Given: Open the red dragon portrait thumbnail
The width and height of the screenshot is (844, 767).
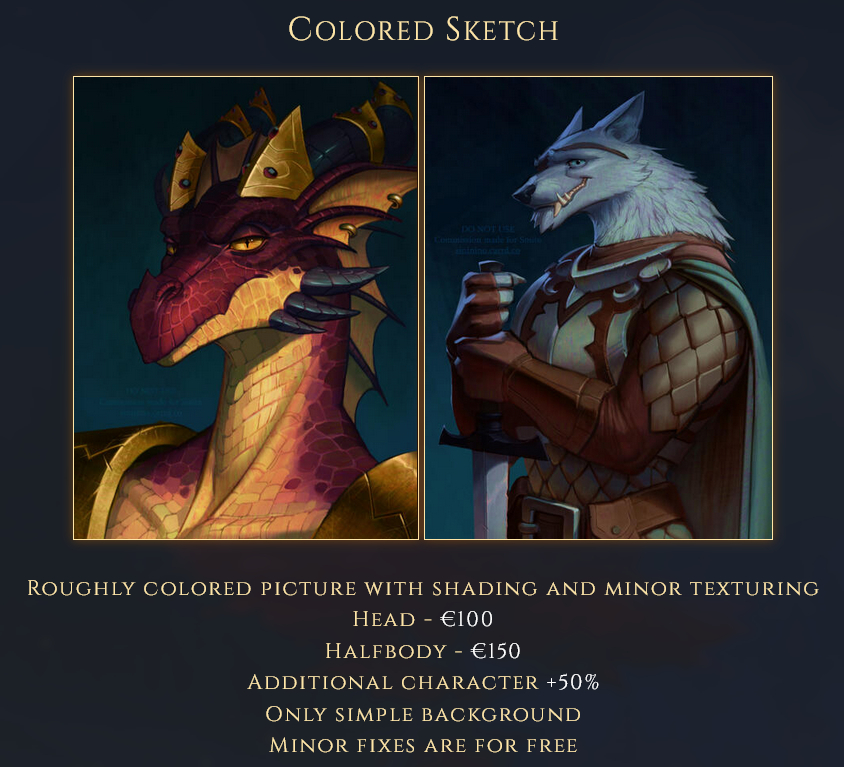Looking at the screenshot, I should click(246, 308).
